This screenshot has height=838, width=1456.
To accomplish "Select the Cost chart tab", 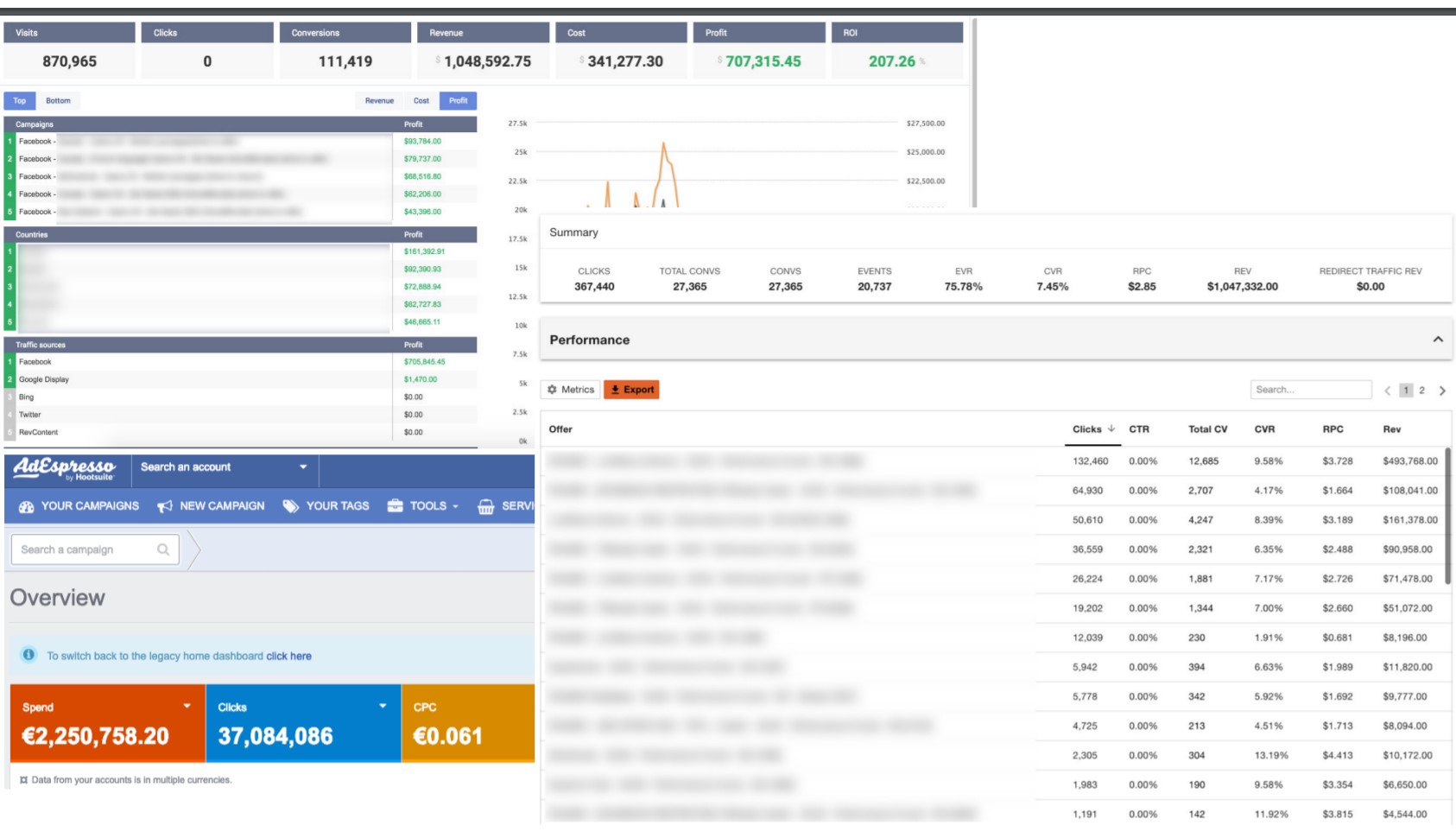I will click(421, 101).
